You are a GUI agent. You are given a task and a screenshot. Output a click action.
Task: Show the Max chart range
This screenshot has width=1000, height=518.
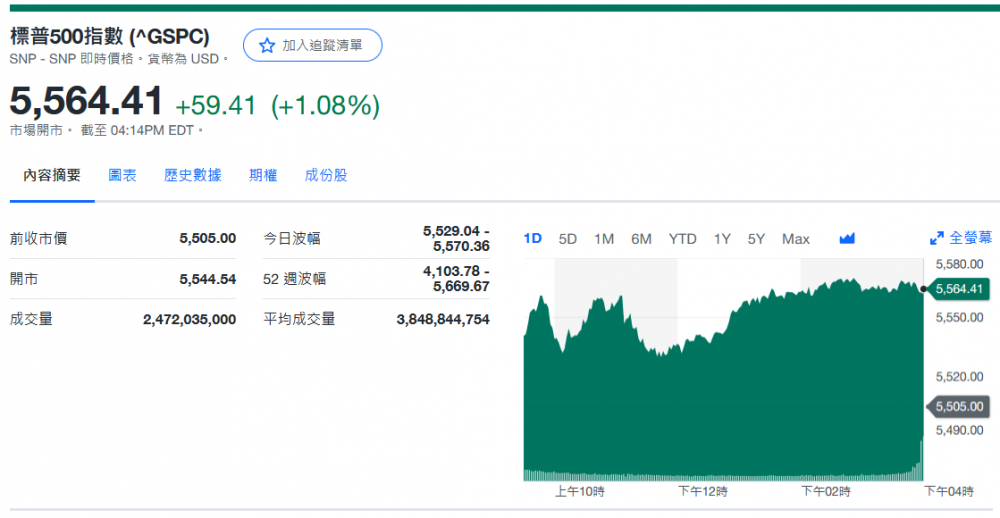[x=795, y=238]
